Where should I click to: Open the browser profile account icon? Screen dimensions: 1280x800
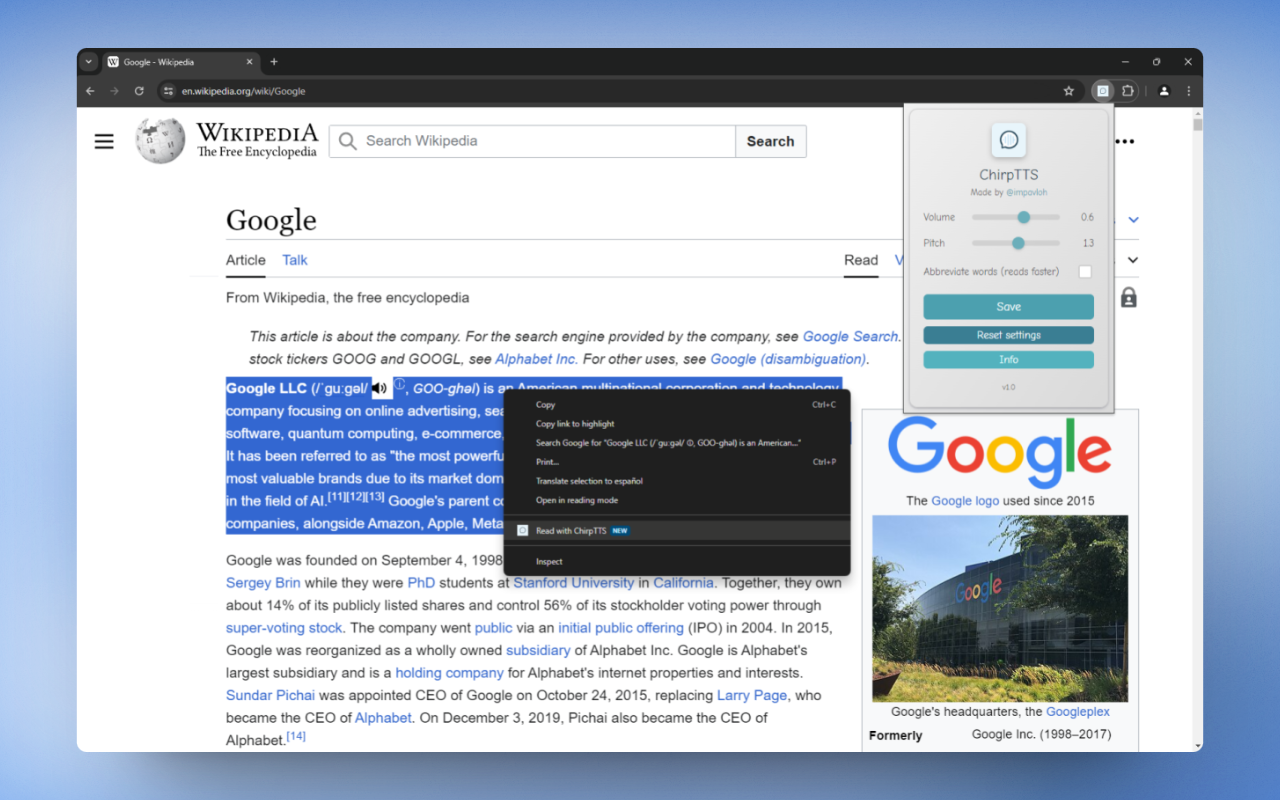(1163, 91)
